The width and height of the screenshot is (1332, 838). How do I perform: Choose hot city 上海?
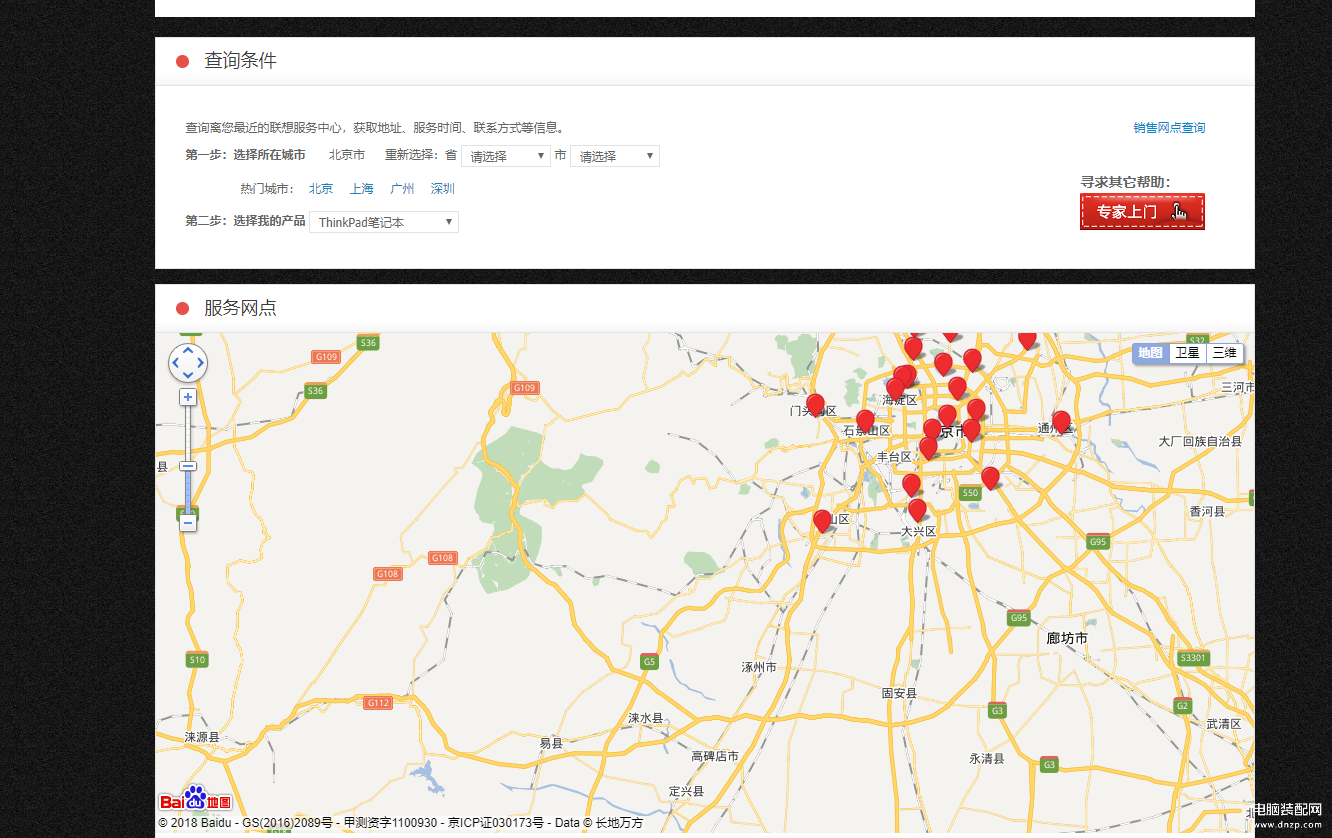tap(362, 188)
